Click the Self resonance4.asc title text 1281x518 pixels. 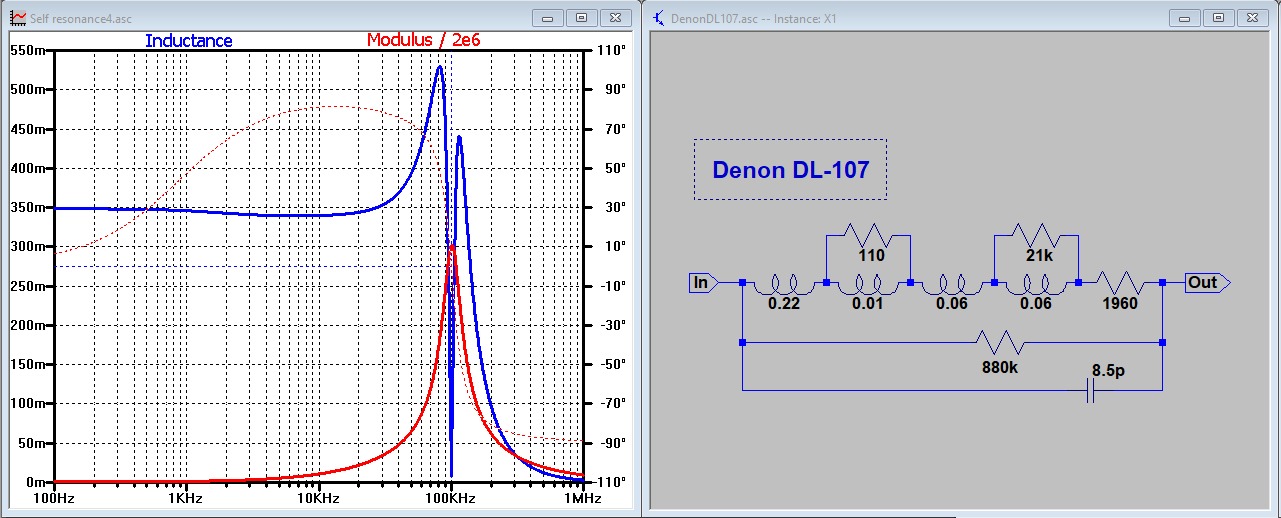tap(80, 18)
